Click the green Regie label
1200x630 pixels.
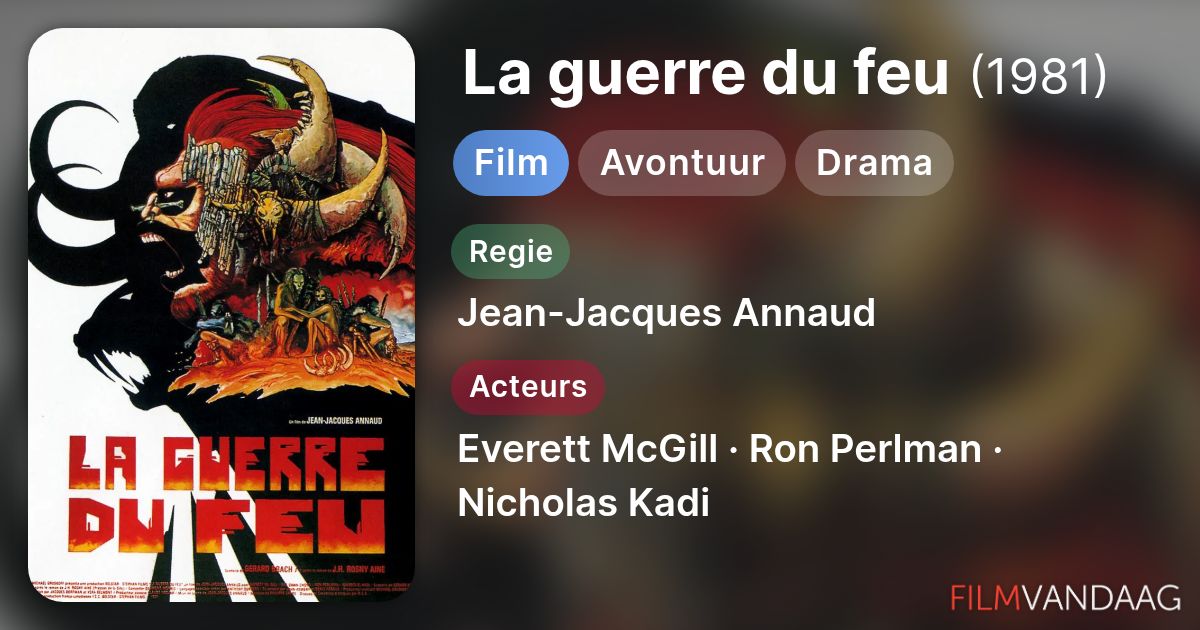tap(511, 251)
